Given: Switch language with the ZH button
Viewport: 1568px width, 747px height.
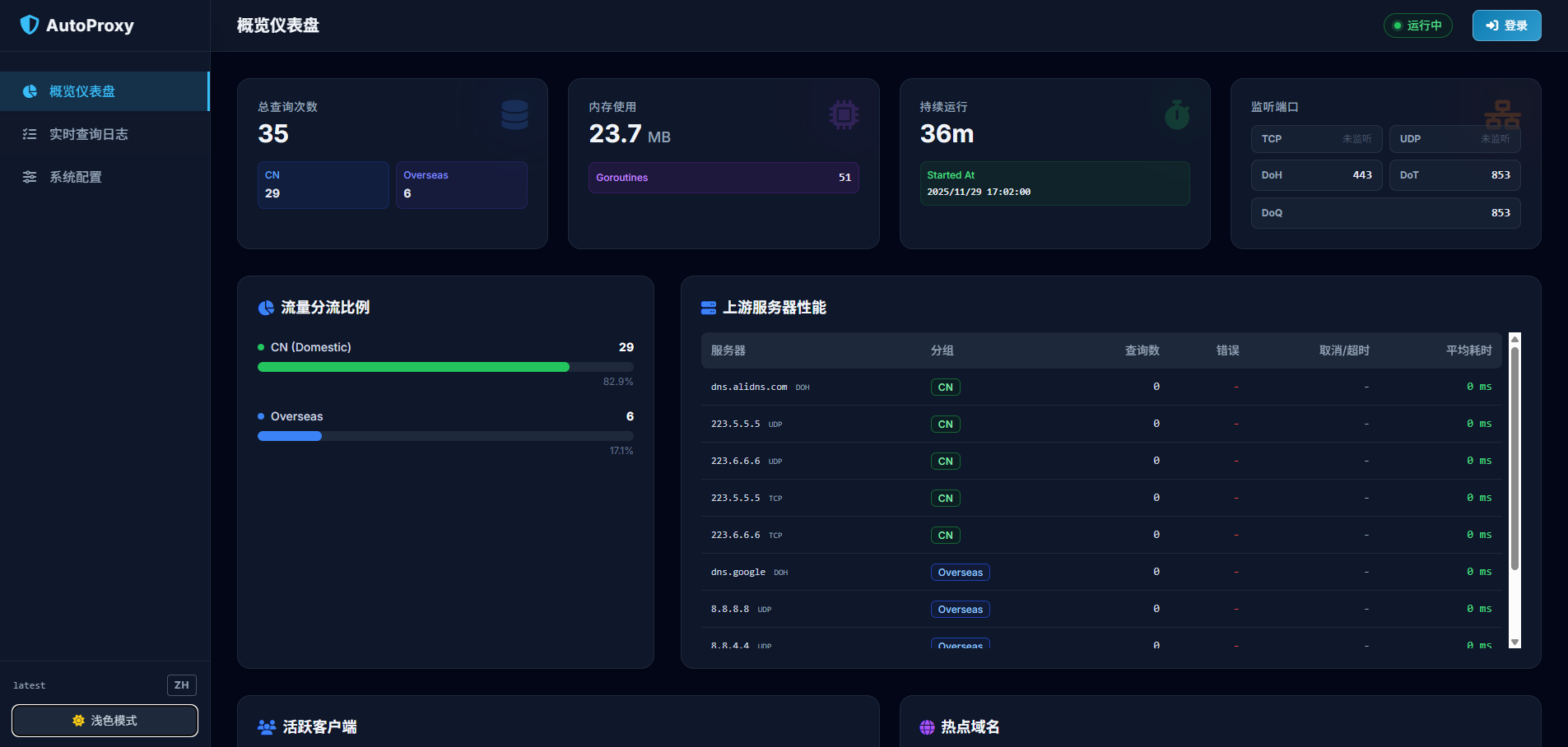Looking at the screenshot, I should (x=181, y=685).
